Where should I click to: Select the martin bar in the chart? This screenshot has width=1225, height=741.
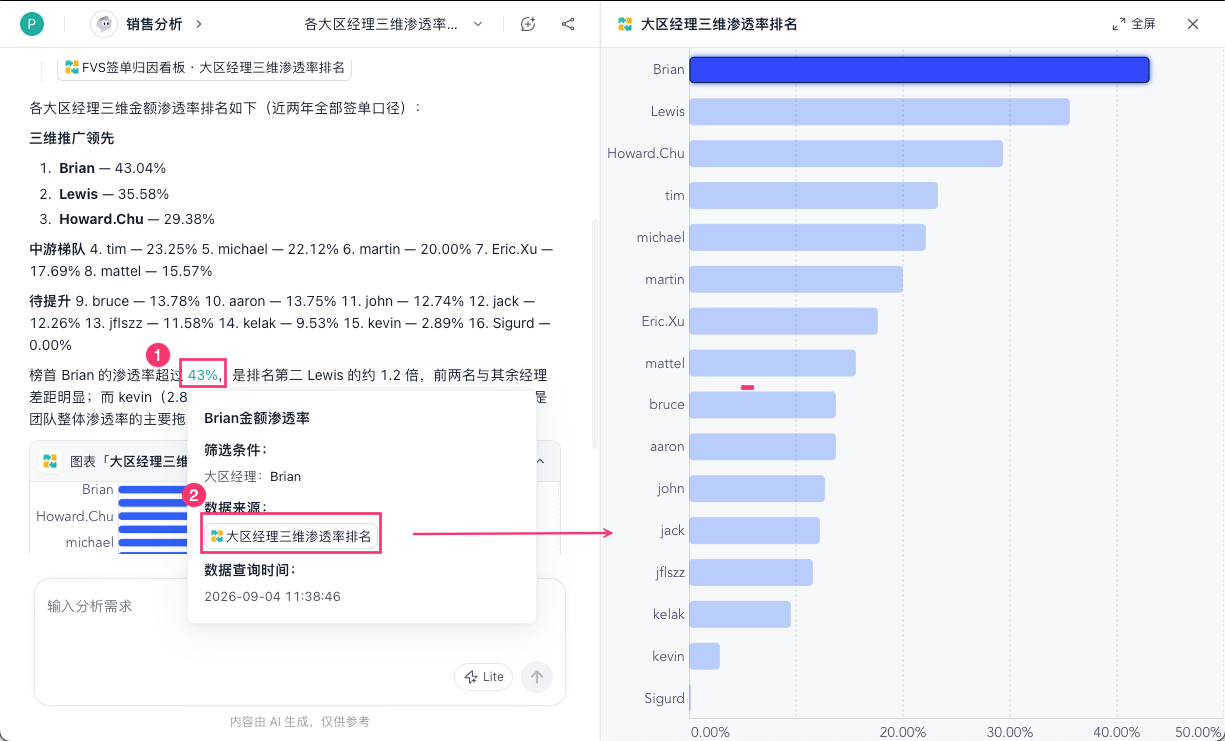click(x=796, y=279)
